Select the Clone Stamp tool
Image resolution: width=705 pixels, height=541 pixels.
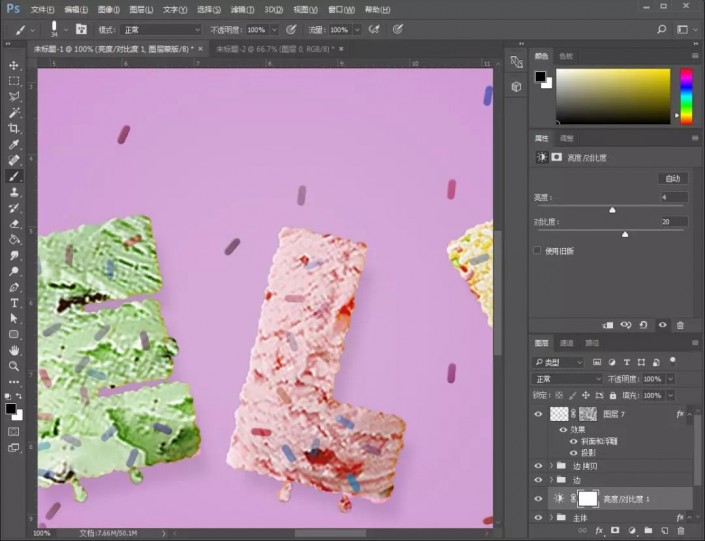click(14, 192)
